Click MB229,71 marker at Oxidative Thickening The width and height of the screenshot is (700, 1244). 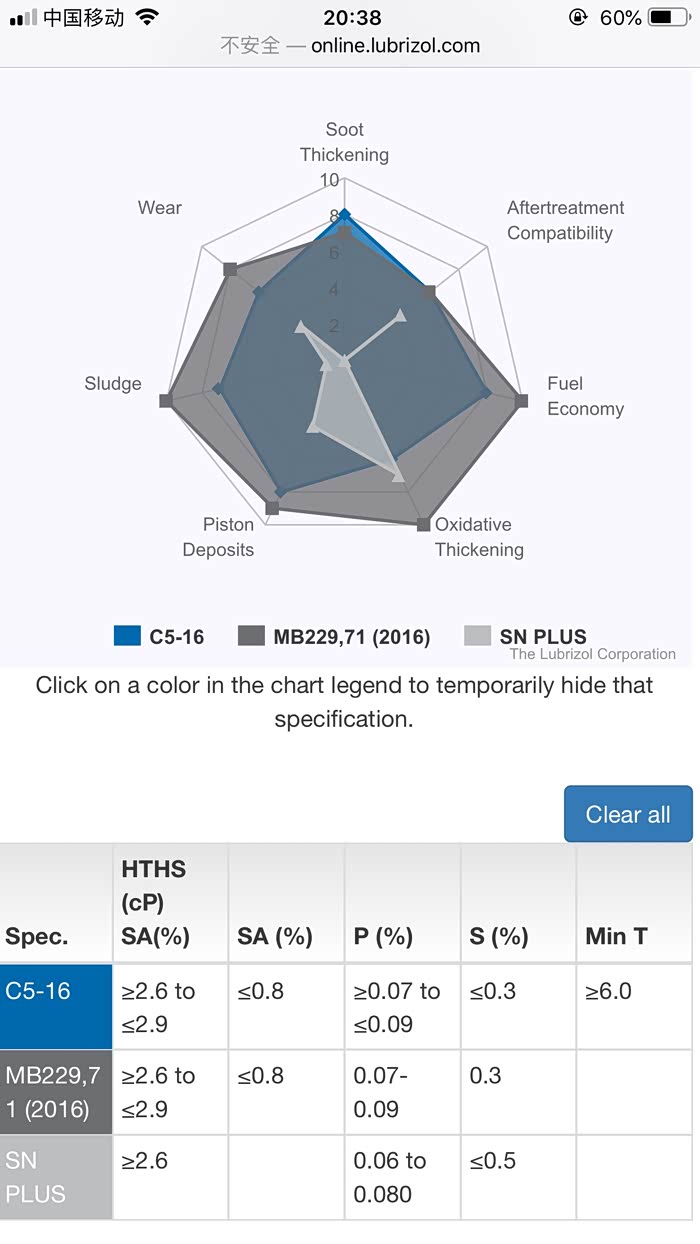click(x=424, y=524)
